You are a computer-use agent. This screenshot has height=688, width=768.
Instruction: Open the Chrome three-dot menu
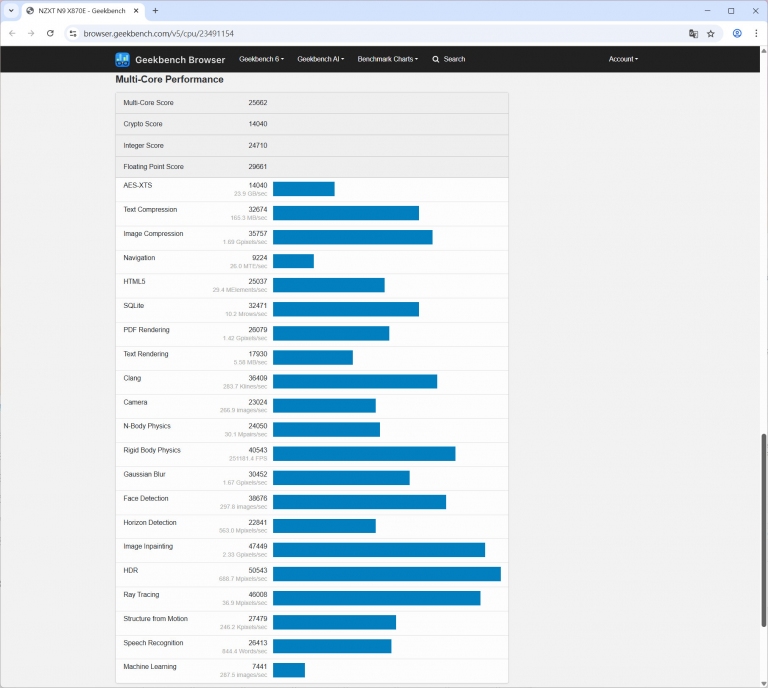point(756,33)
